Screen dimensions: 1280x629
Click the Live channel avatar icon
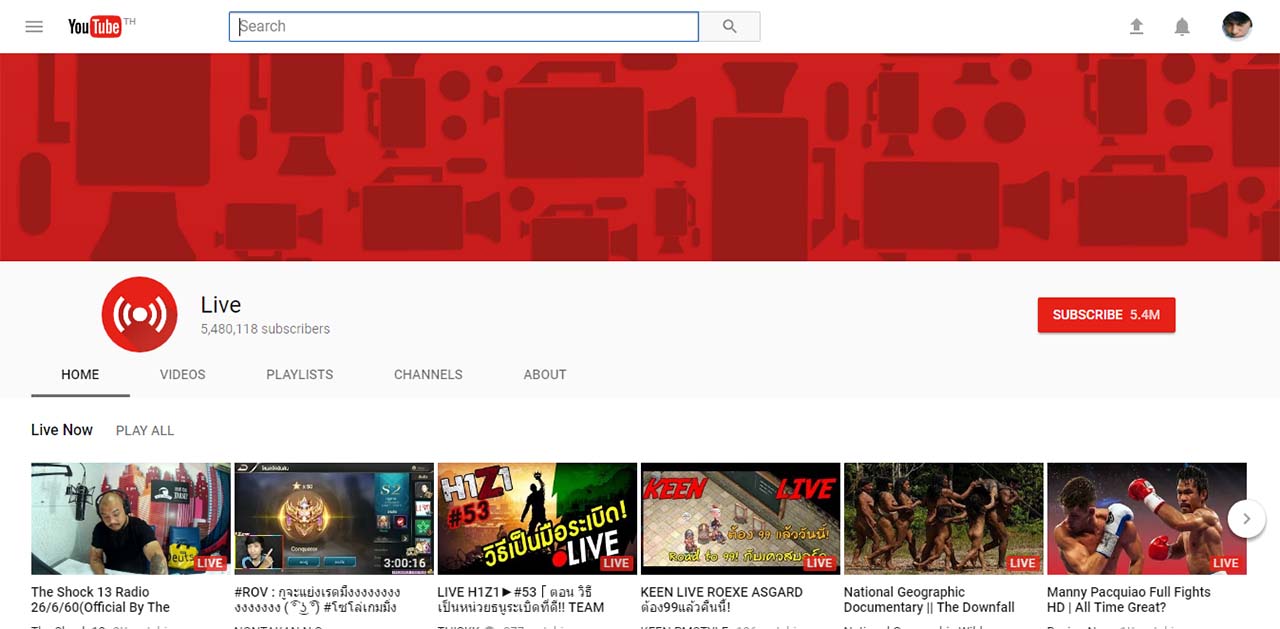click(x=139, y=314)
